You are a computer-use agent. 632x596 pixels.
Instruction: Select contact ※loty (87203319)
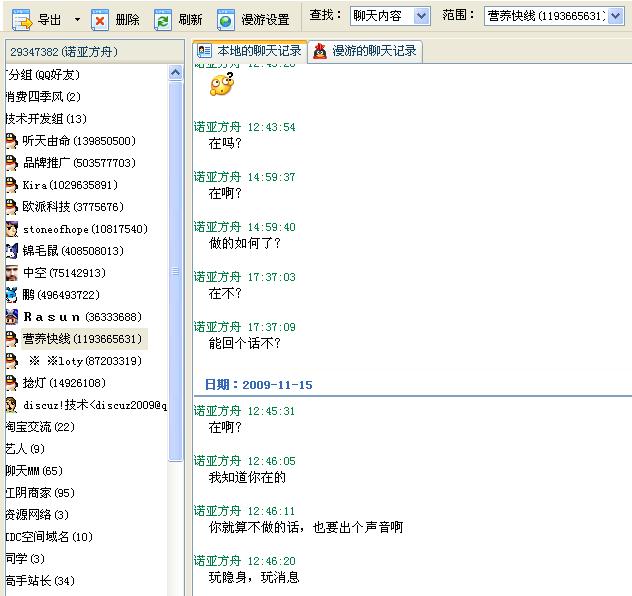(85, 361)
